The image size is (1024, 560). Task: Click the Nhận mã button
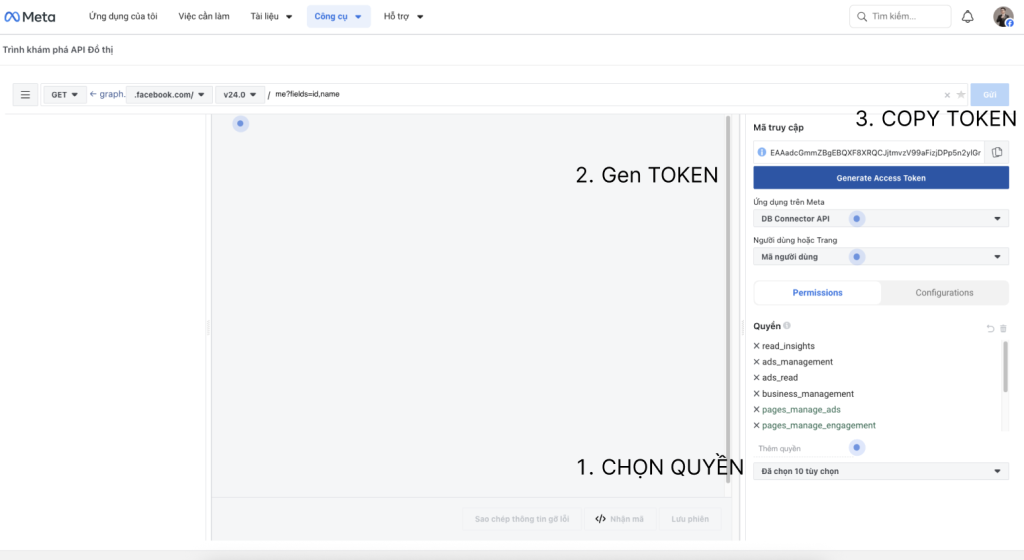point(621,519)
